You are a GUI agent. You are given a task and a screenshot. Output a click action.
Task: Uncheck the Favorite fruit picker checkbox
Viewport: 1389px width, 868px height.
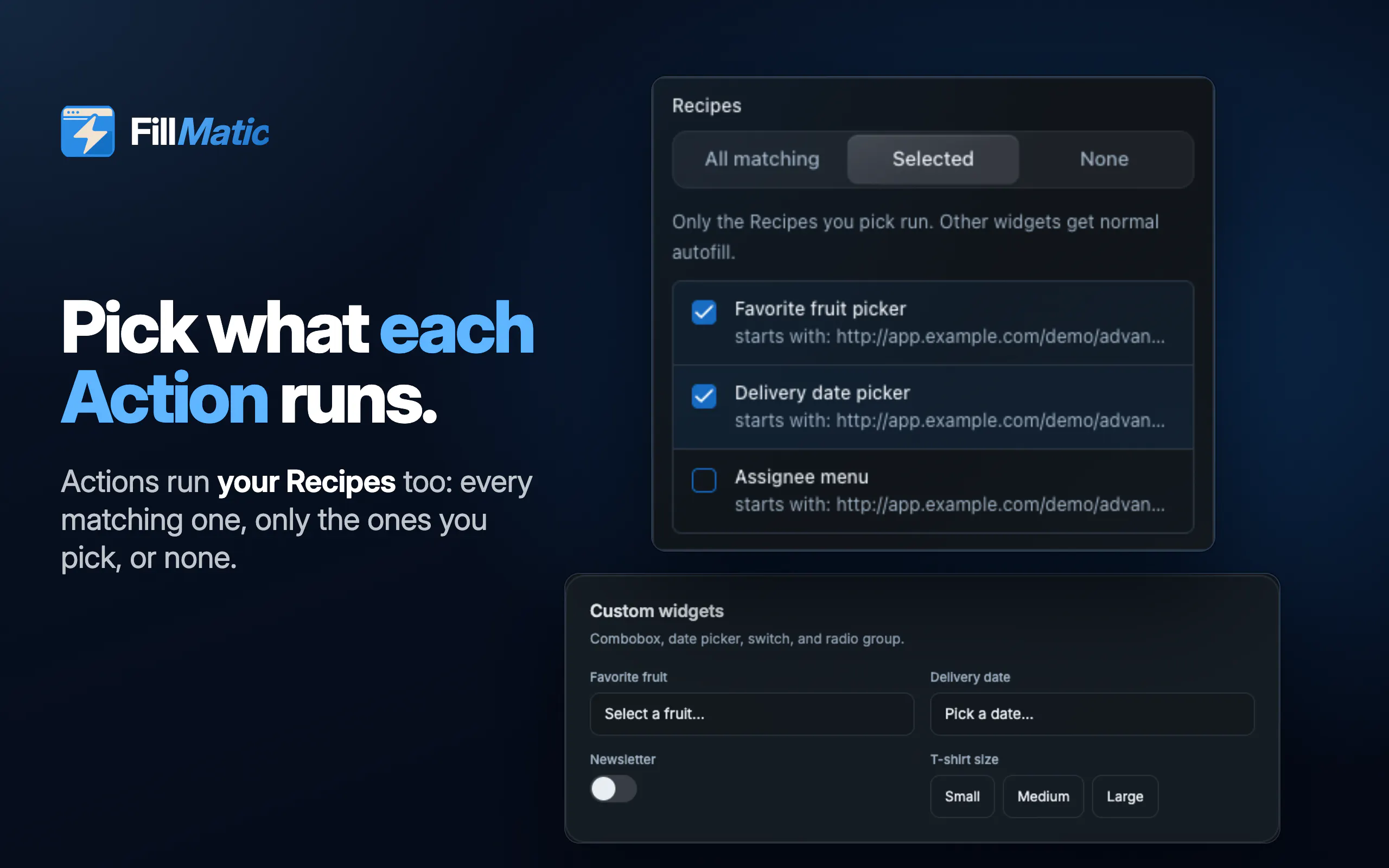click(704, 312)
